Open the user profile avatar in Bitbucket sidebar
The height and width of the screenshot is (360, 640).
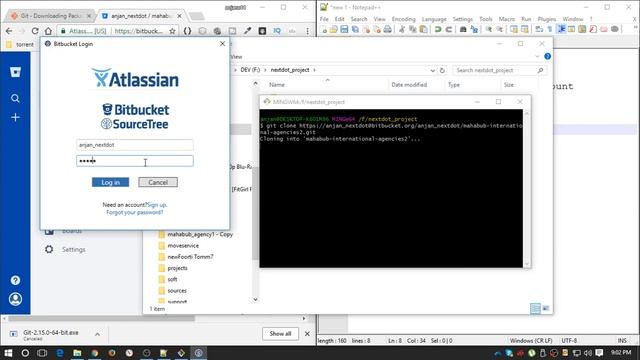(15, 299)
